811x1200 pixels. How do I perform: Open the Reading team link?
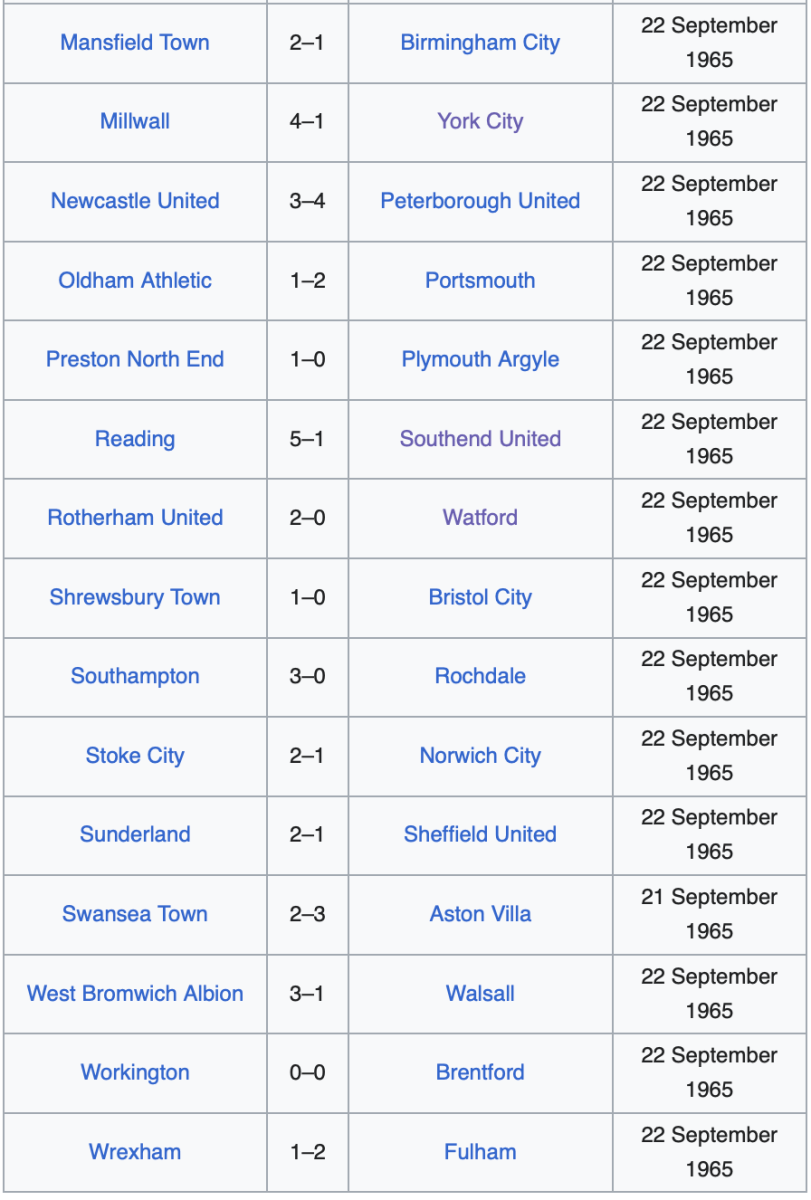coord(135,439)
